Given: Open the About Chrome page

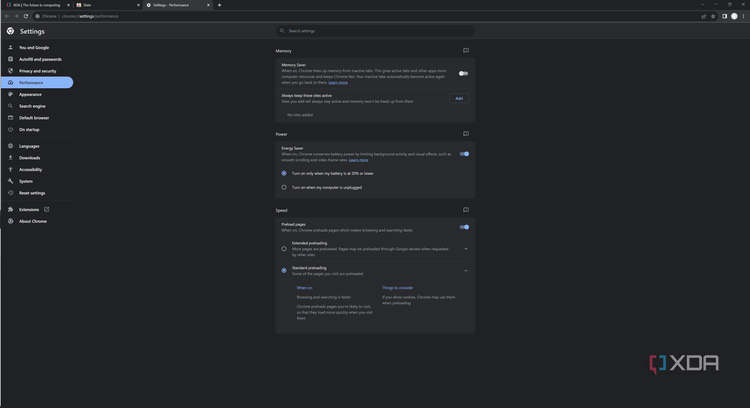Looking at the screenshot, I should tap(33, 221).
